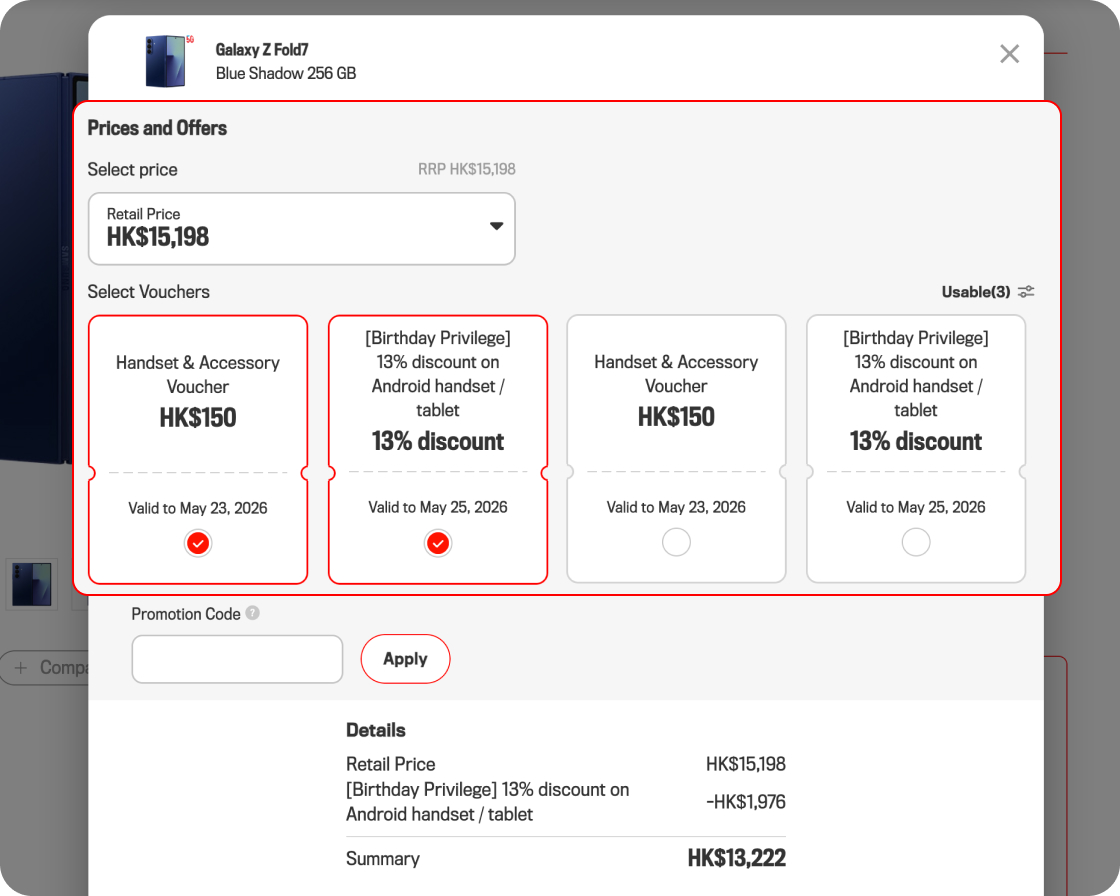The image size is (1120, 896).
Task: Click red checkmark on first 13% discount voucher
Action: click(x=438, y=543)
